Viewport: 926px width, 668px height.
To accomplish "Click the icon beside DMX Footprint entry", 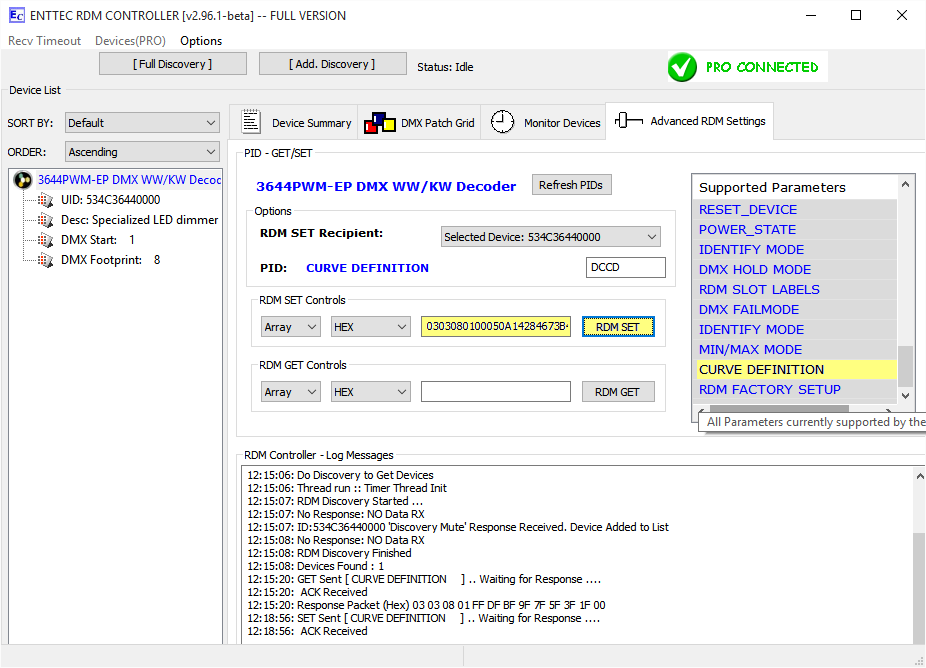I will [44, 260].
